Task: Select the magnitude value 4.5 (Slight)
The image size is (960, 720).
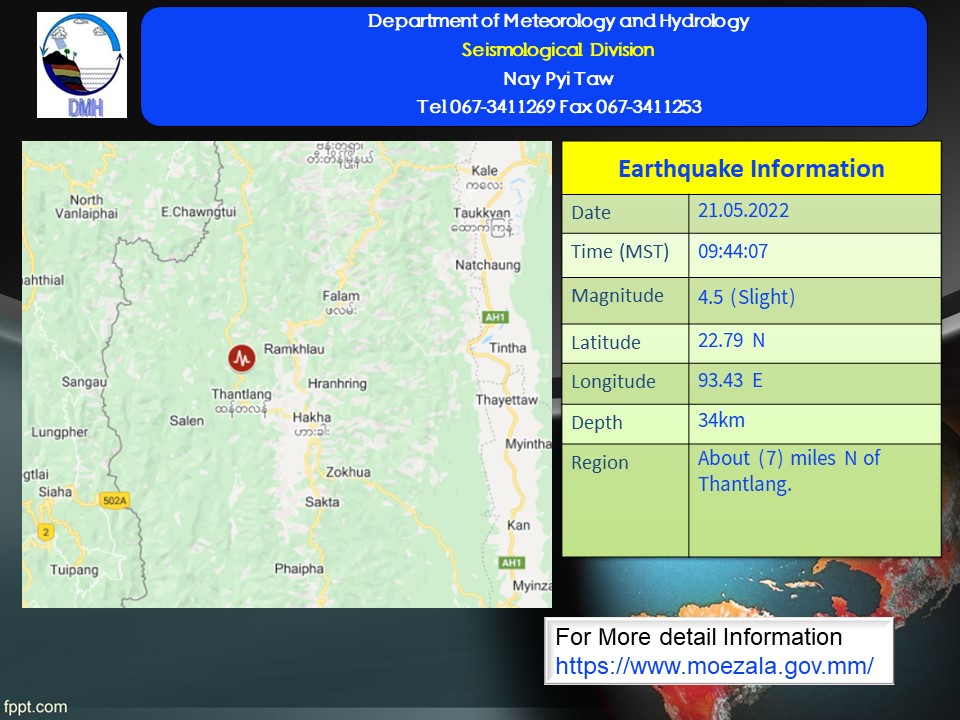Action: 746,297
